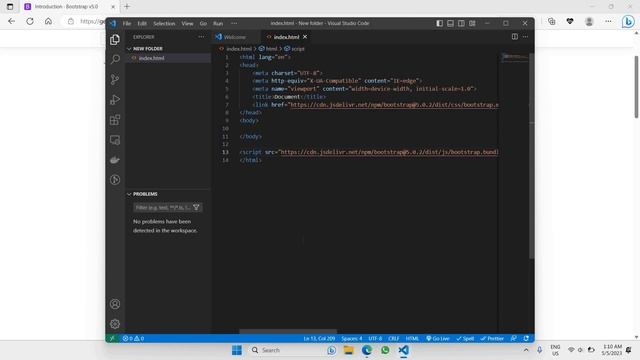Open the Search view in activity bar

point(115,60)
